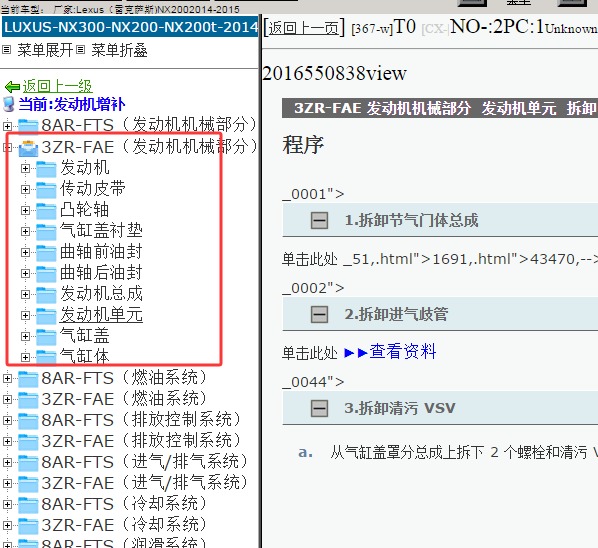The height and width of the screenshot is (548, 598).
Task: Select 3ZR-FAE（排放控制系统） label
Action: 141,441
